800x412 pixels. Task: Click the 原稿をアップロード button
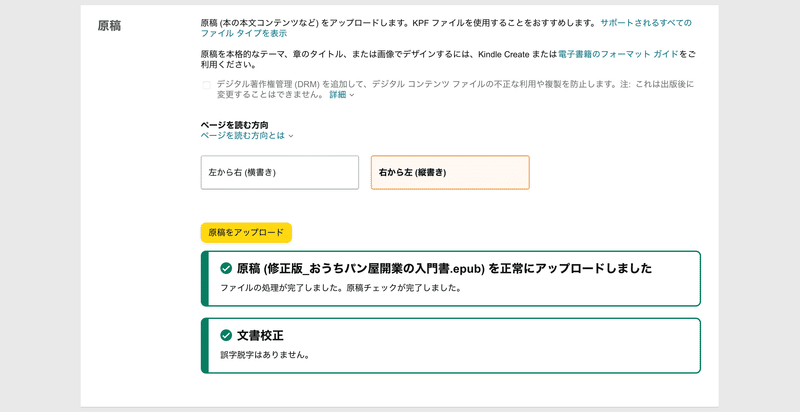pyautogui.click(x=246, y=233)
